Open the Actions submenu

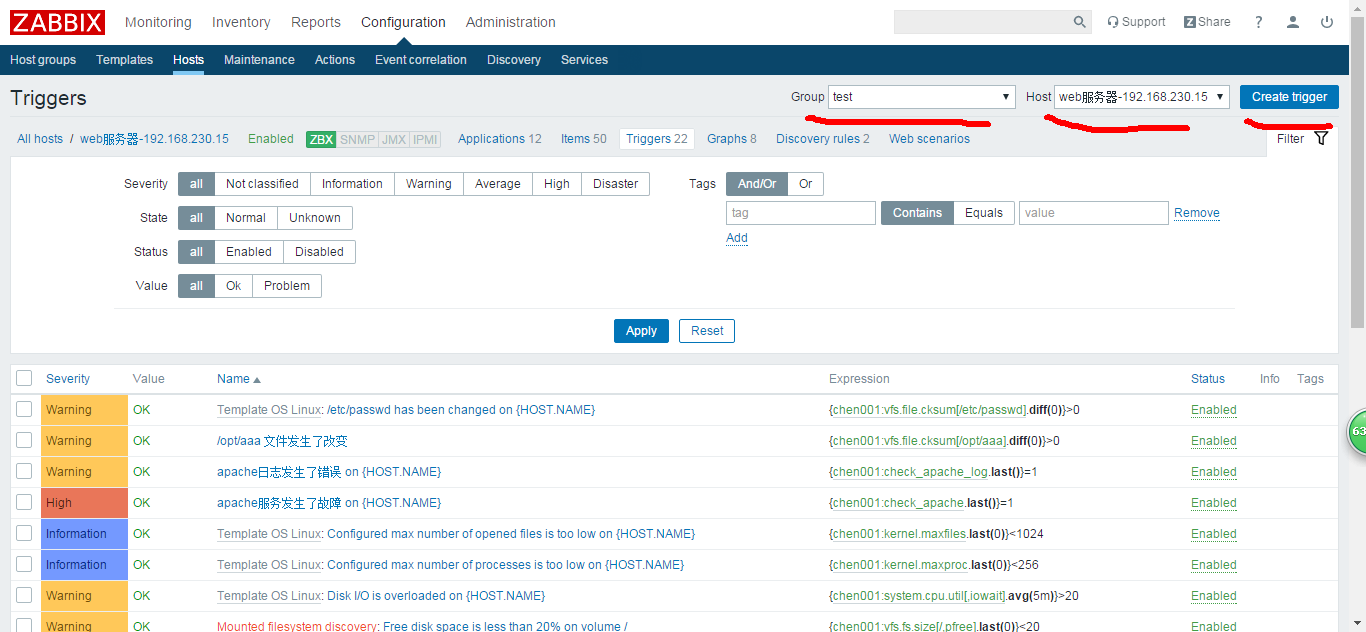(x=335, y=60)
